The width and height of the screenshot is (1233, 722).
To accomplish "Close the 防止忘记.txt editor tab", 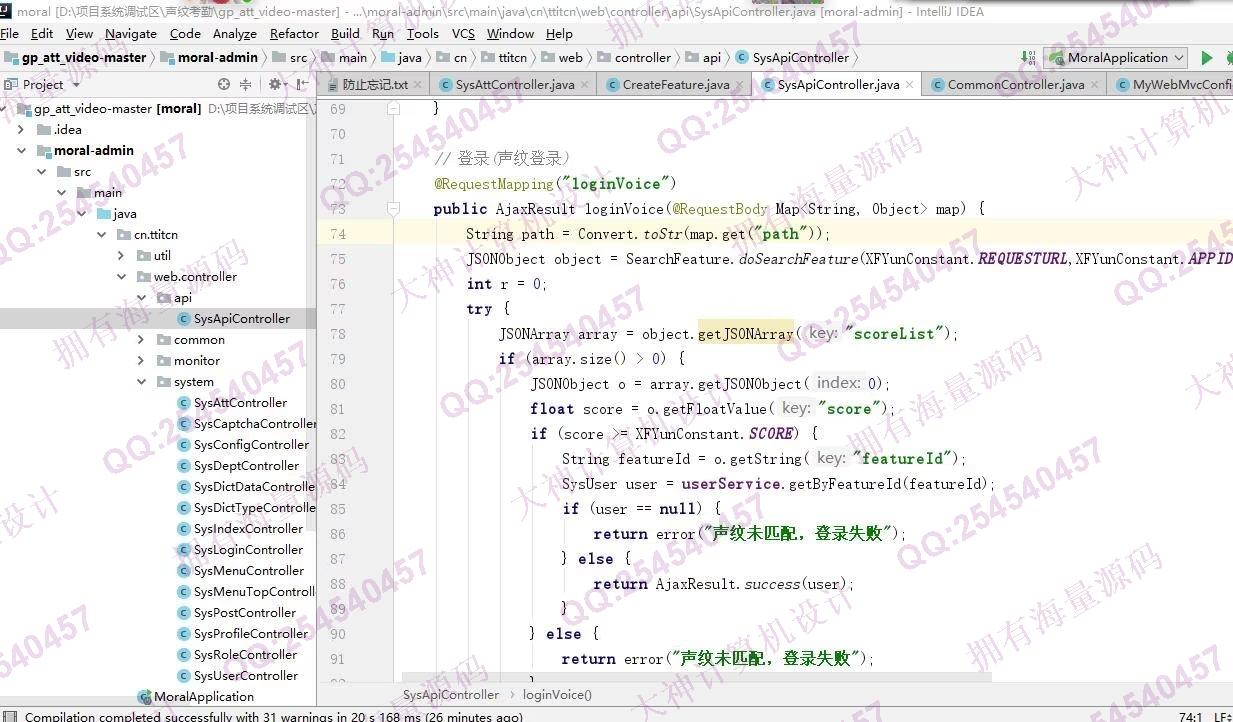I will [x=418, y=85].
